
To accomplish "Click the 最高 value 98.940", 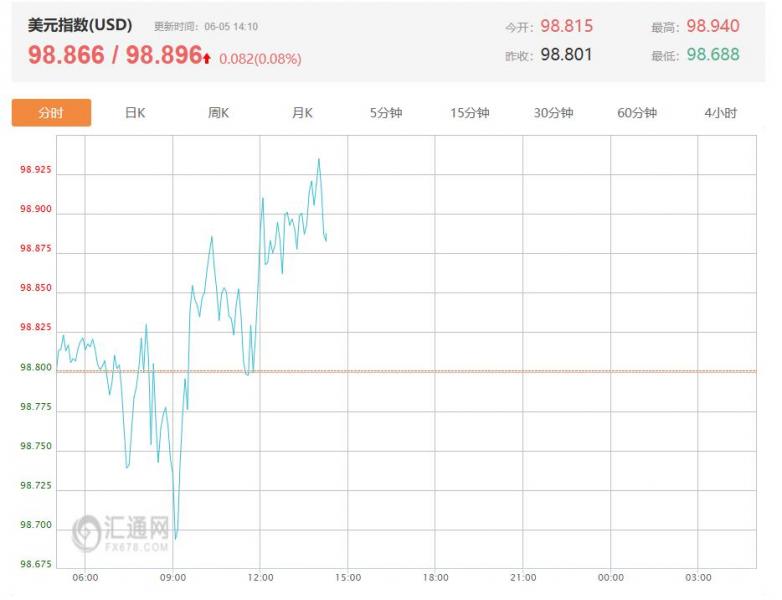I will [x=713, y=26].
